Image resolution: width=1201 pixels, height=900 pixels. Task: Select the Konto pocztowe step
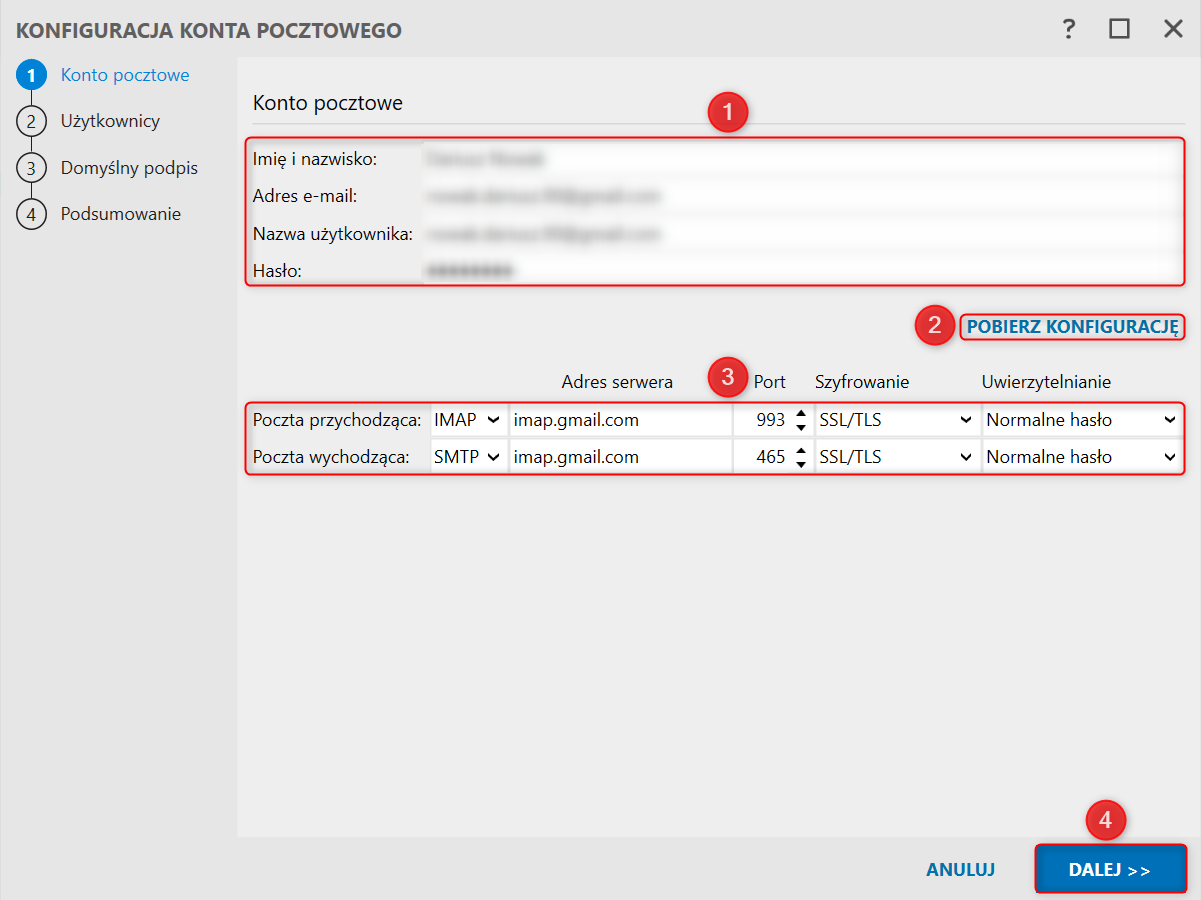(125, 75)
